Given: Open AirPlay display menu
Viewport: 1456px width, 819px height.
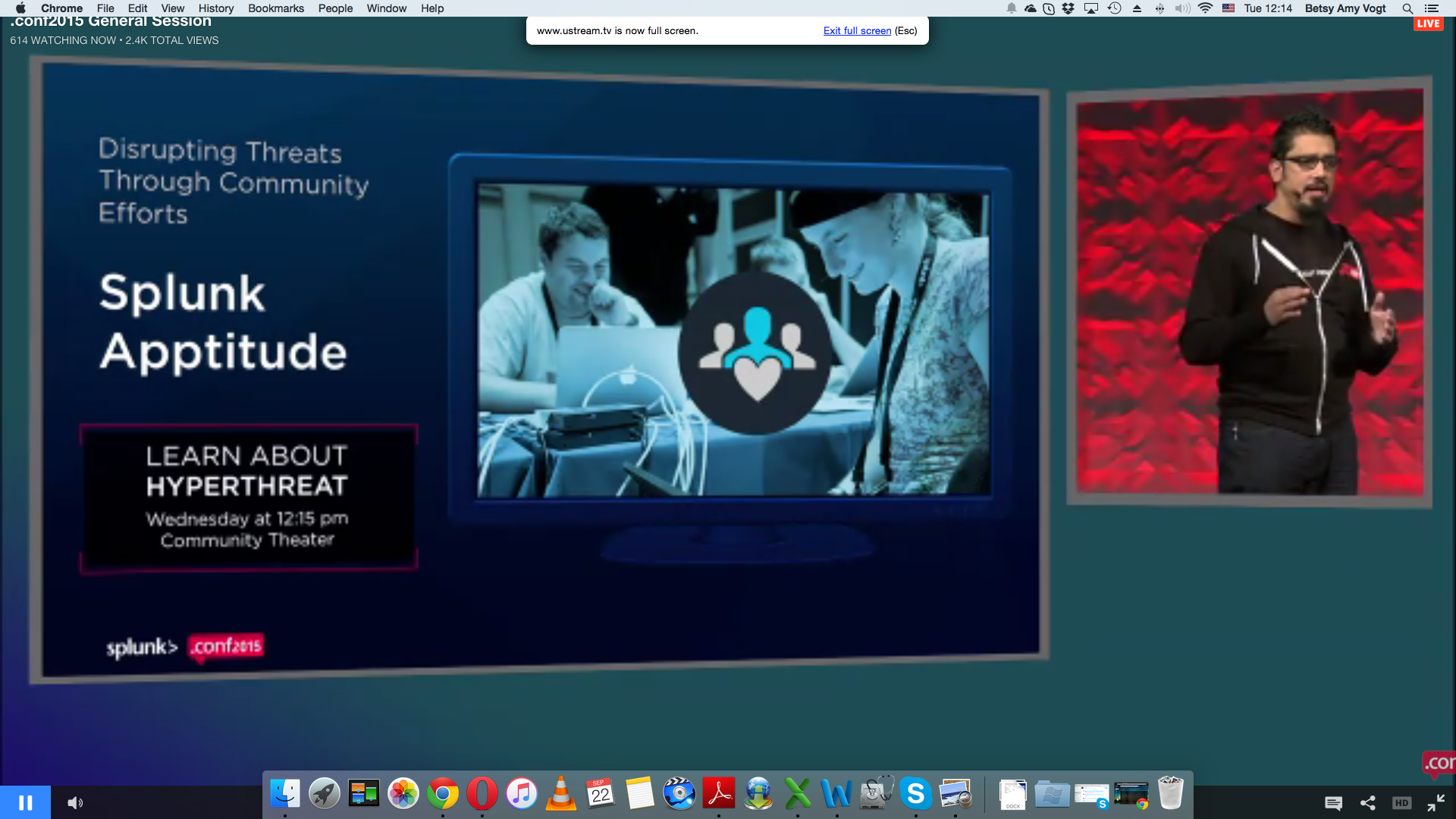Looking at the screenshot, I should 1091,8.
